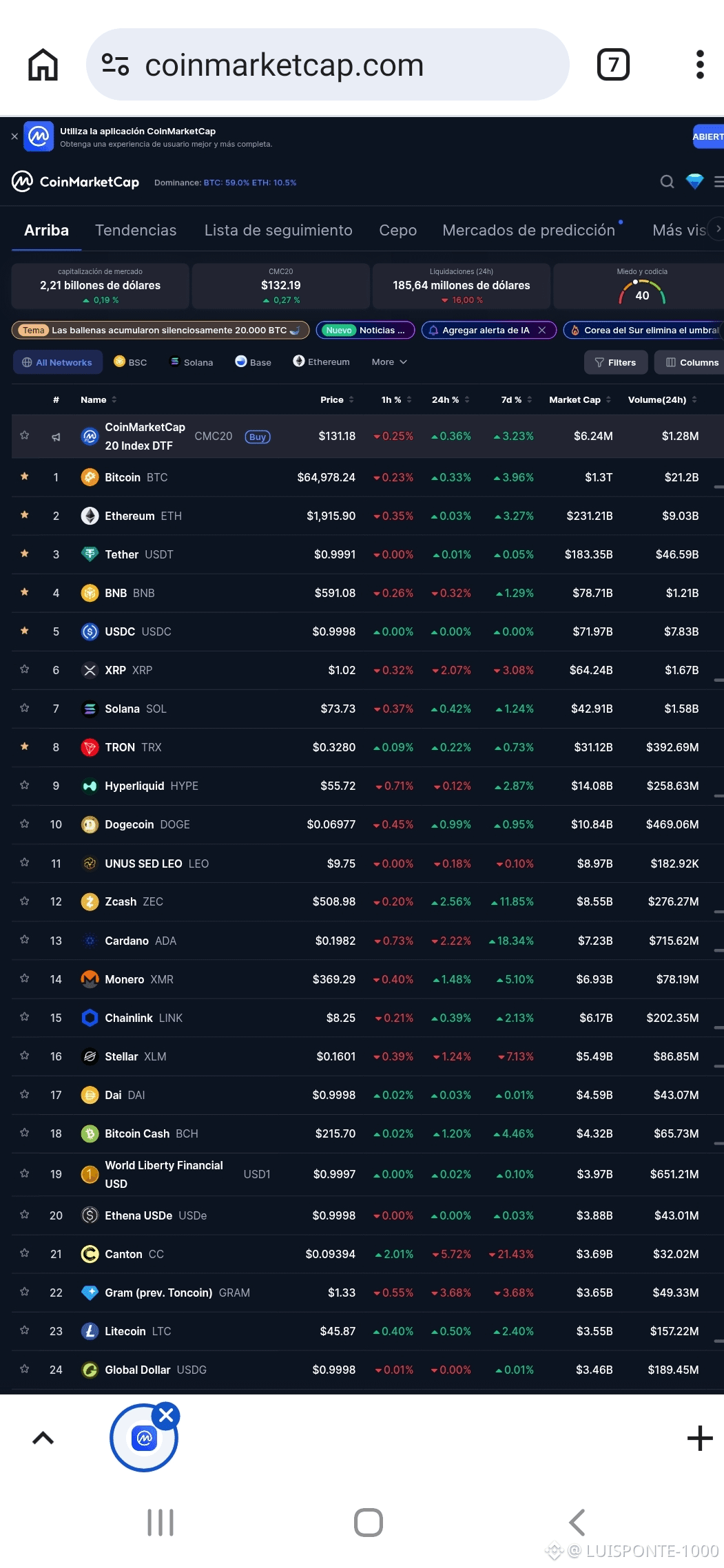724x1568 pixels.
Task: Toggle Bitcoin watchlist star
Action: coord(25,477)
